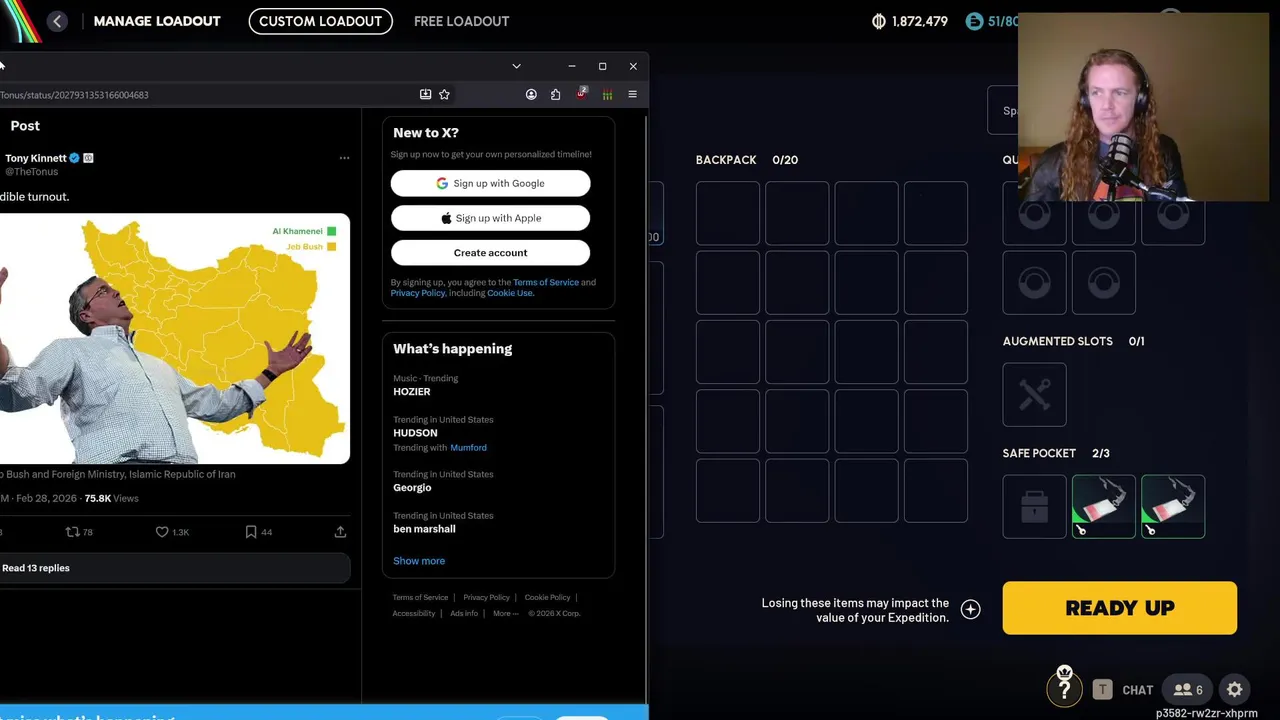This screenshot has height=720, width=1280.
Task: Bookmark this page with the star icon
Action: click(x=444, y=94)
